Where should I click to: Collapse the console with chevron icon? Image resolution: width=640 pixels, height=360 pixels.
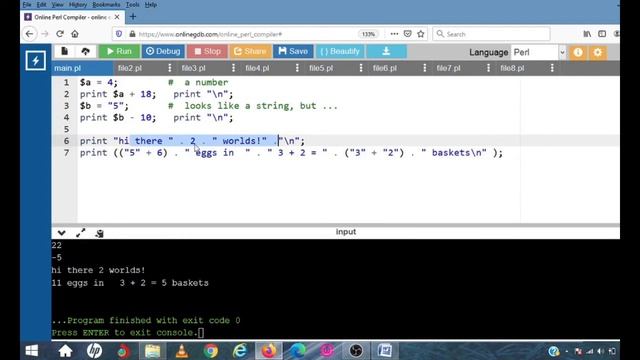[61, 233]
